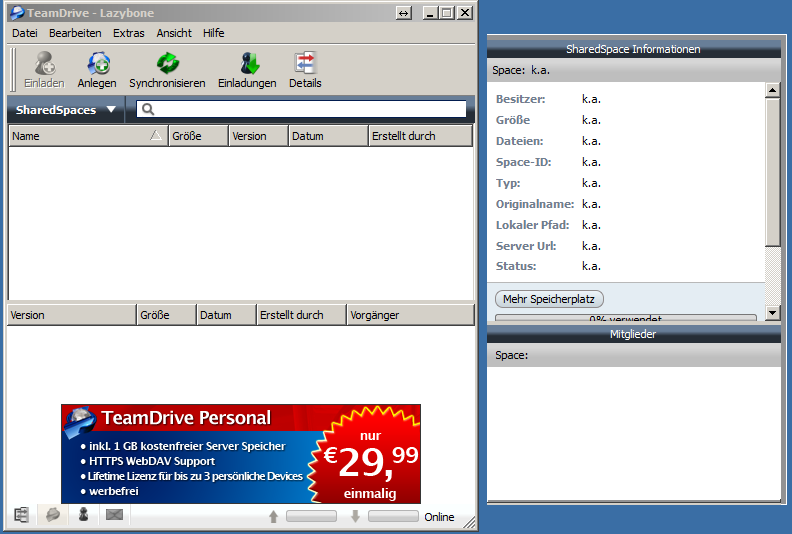
Task: Click the storage usage bar in info panel
Action: pyautogui.click(x=626, y=318)
